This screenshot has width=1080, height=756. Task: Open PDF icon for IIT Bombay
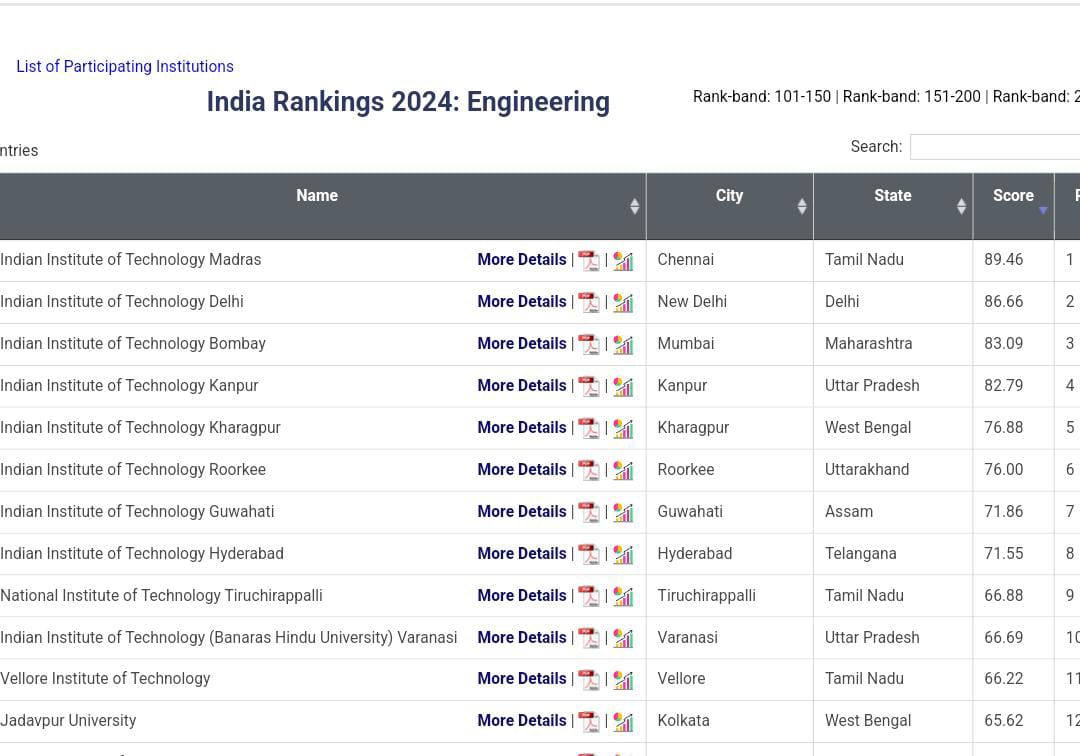click(589, 345)
